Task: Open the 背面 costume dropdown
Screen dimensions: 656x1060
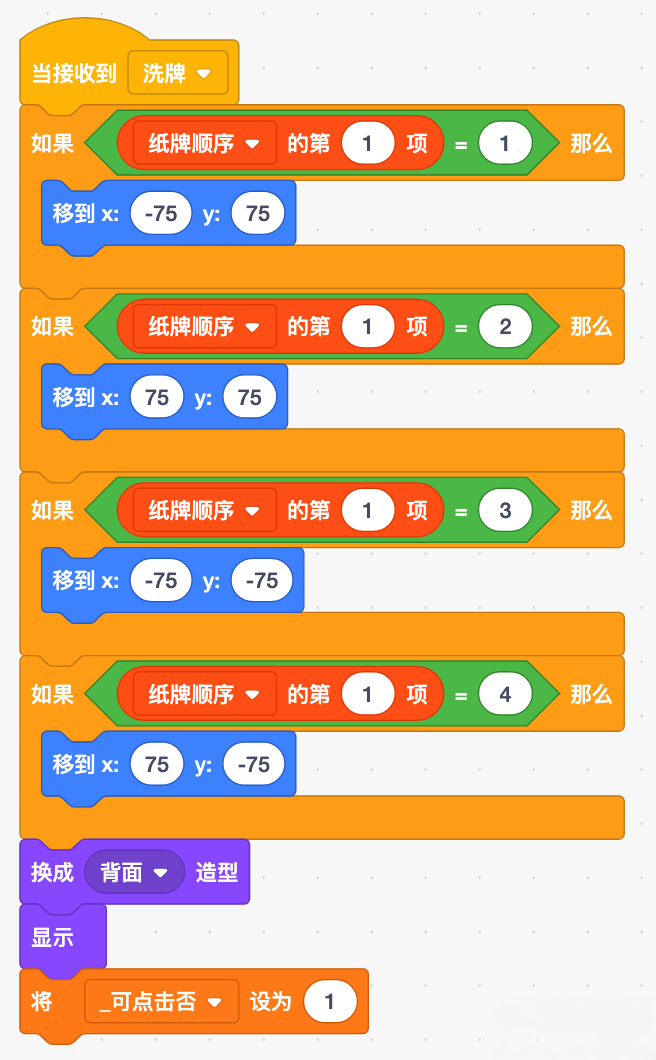Action: click(134, 872)
